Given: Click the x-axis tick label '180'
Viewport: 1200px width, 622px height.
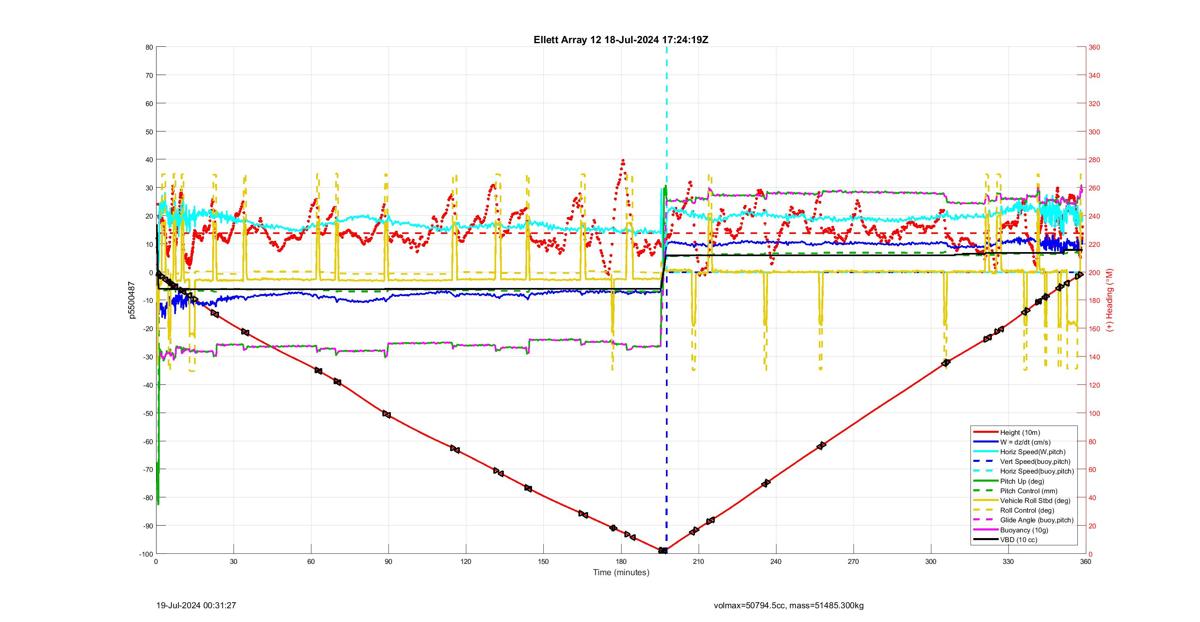Looking at the screenshot, I should (x=622, y=561).
